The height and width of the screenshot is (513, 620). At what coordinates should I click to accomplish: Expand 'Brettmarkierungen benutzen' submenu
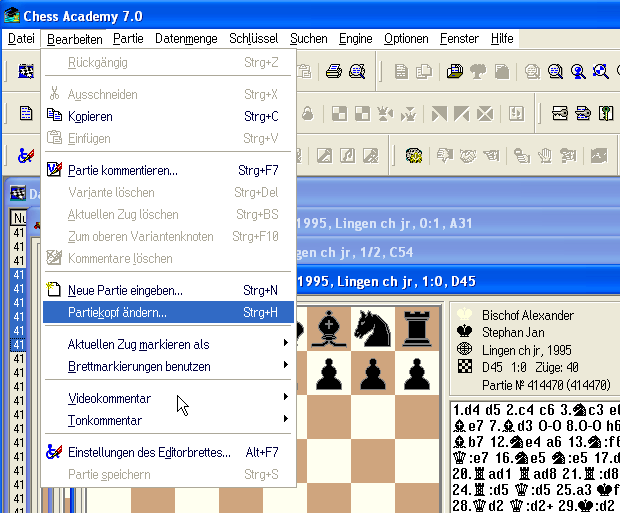pyautogui.click(x=168, y=366)
